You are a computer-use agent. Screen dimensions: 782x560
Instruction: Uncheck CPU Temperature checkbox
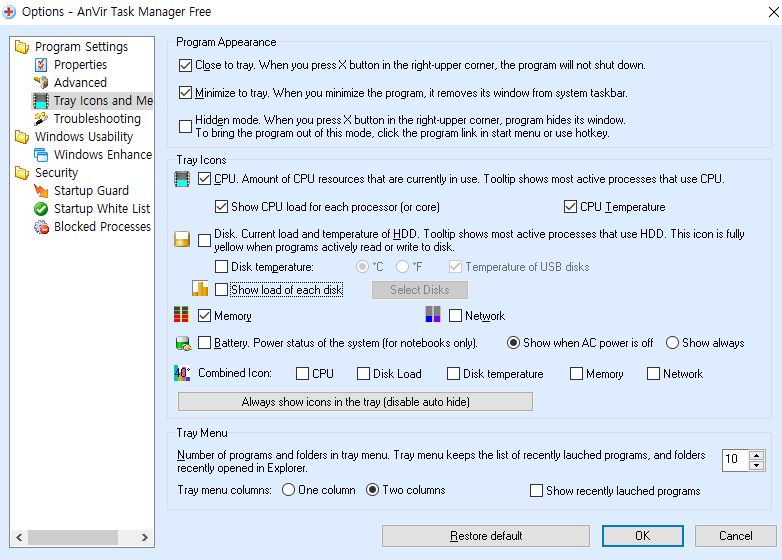point(570,206)
